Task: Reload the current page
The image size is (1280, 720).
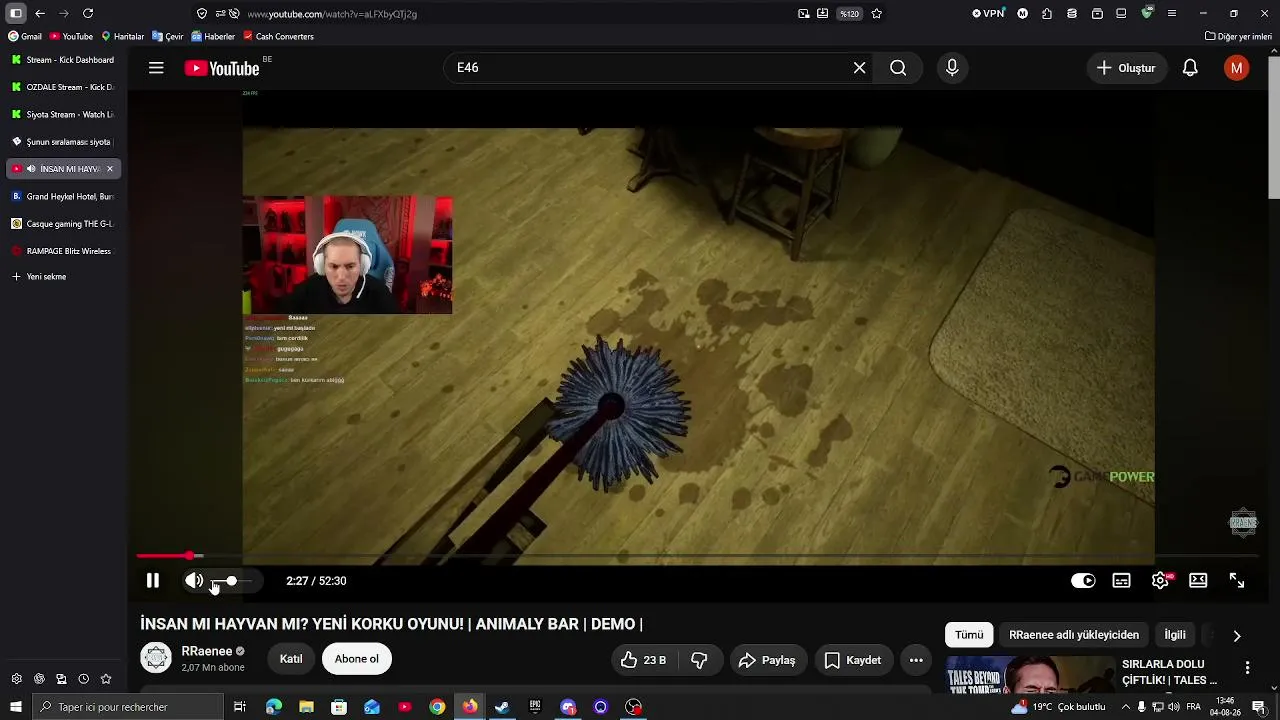Action: point(88,14)
